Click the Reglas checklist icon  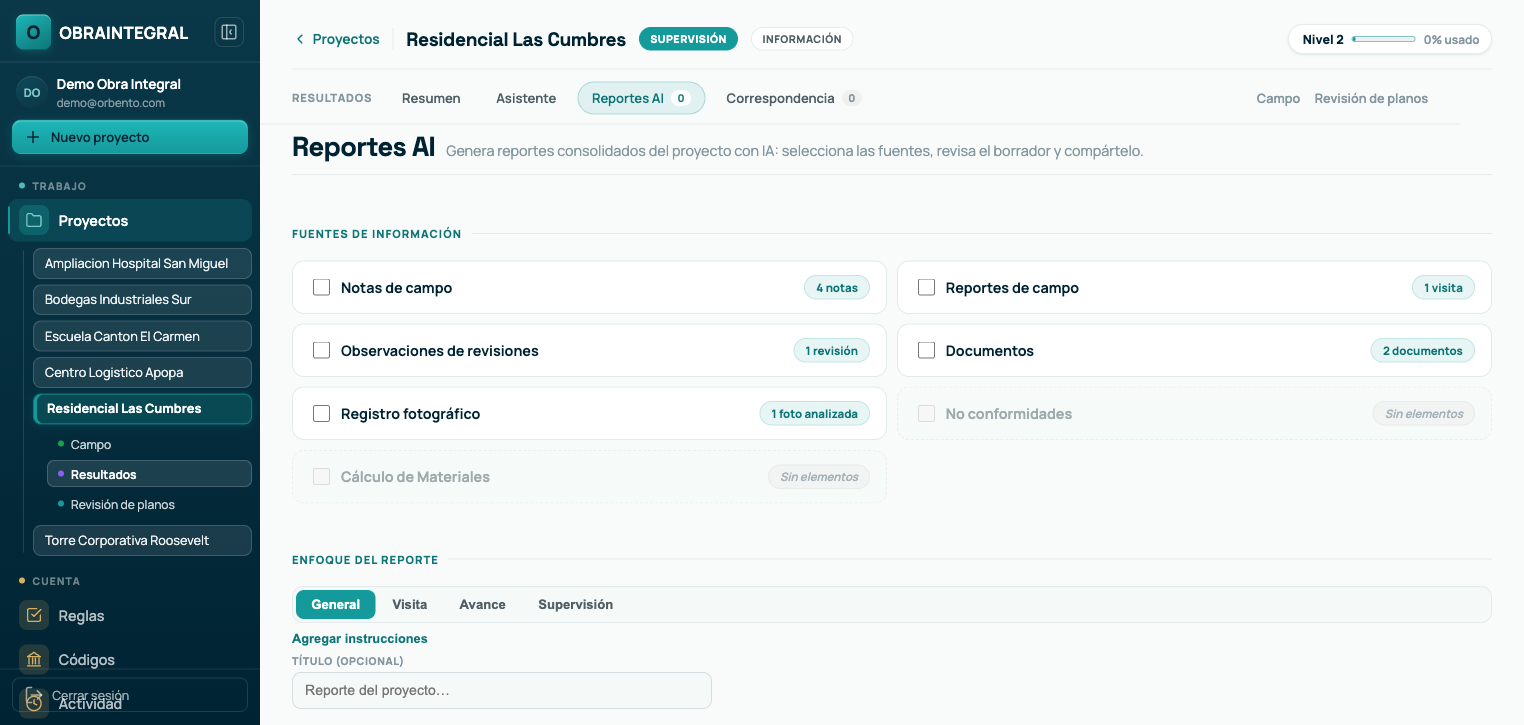click(x=34, y=615)
